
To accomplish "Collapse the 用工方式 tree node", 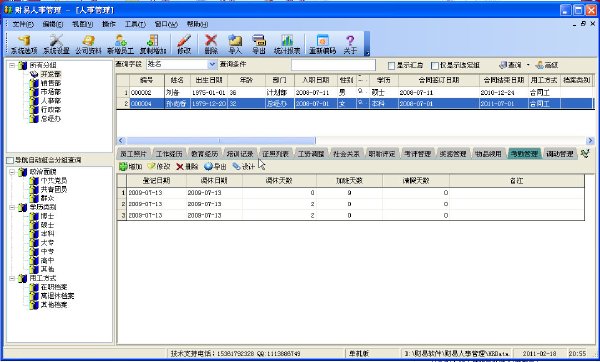I will [x=12, y=278].
